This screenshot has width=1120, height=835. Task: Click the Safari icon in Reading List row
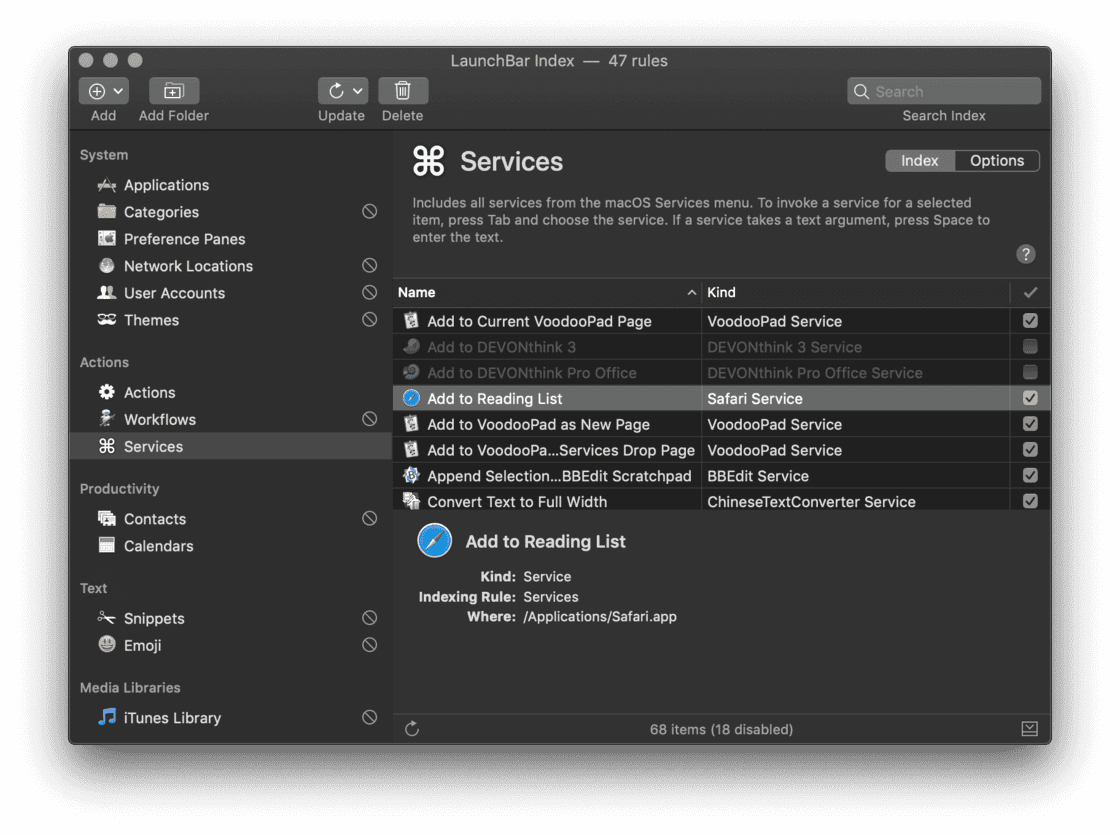point(411,398)
